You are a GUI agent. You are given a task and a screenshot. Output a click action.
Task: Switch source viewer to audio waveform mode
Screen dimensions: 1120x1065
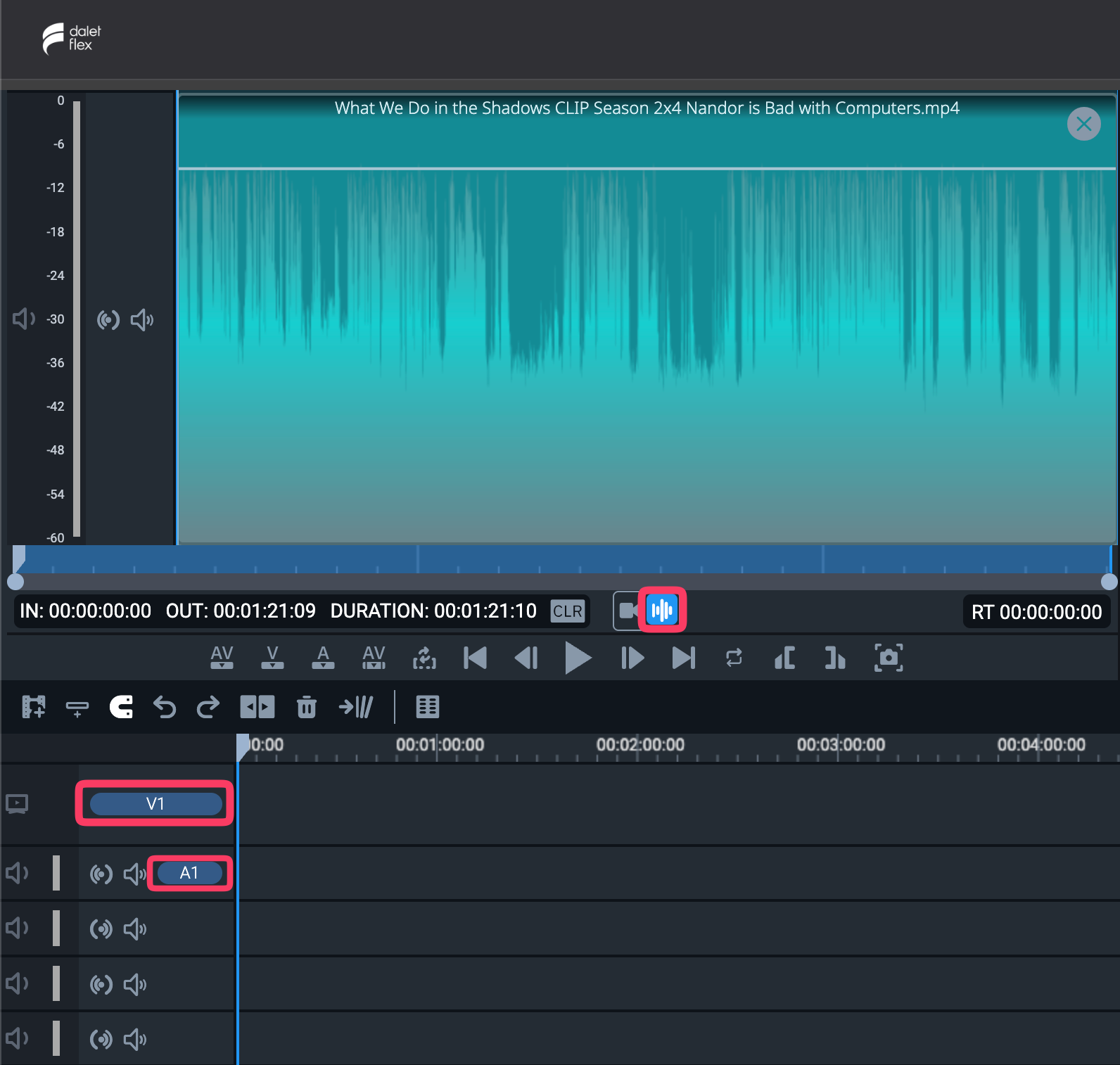[x=662, y=610]
